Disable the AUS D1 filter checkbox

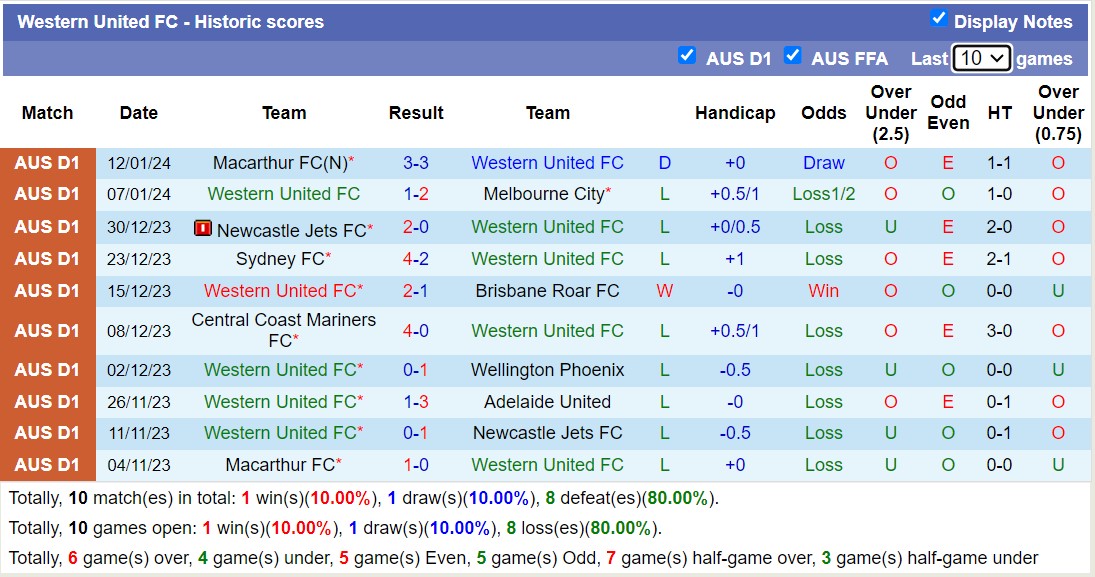[x=688, y=57]
